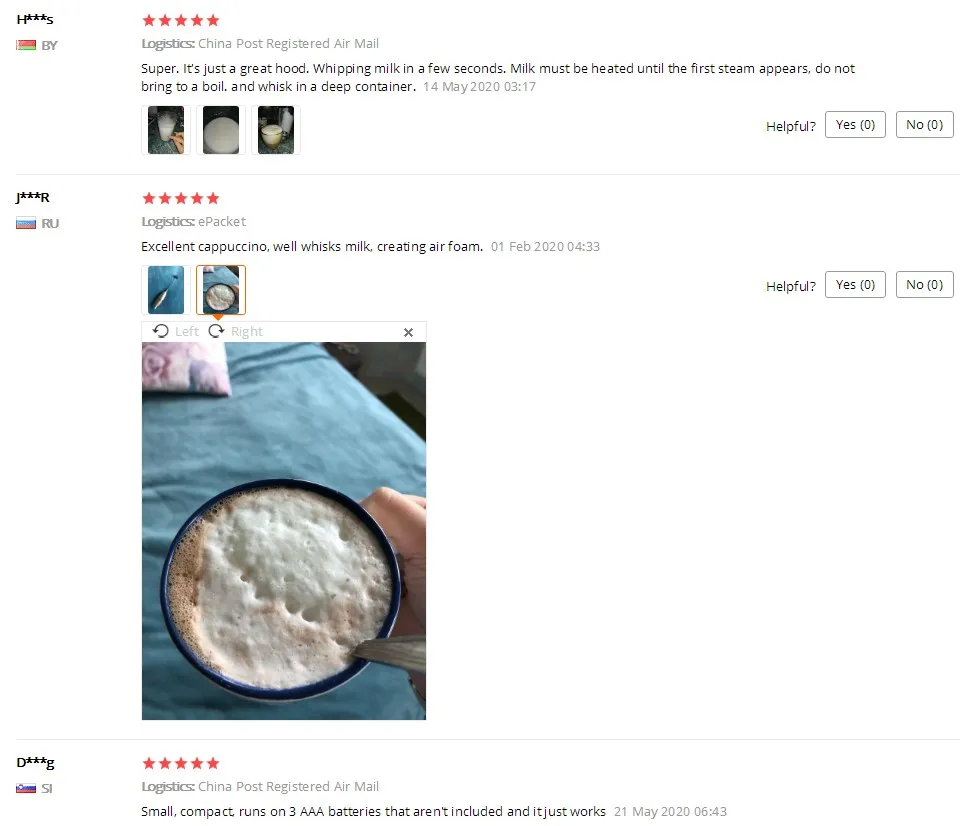Open H***s's first milk glass thumbnail
966x826 pixels.
pyautogui.click(x=166, y=130)
